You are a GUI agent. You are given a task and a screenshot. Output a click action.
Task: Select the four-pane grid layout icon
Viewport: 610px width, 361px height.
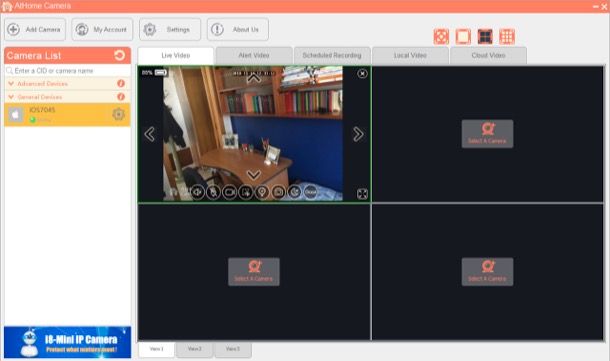coord(485,37)
